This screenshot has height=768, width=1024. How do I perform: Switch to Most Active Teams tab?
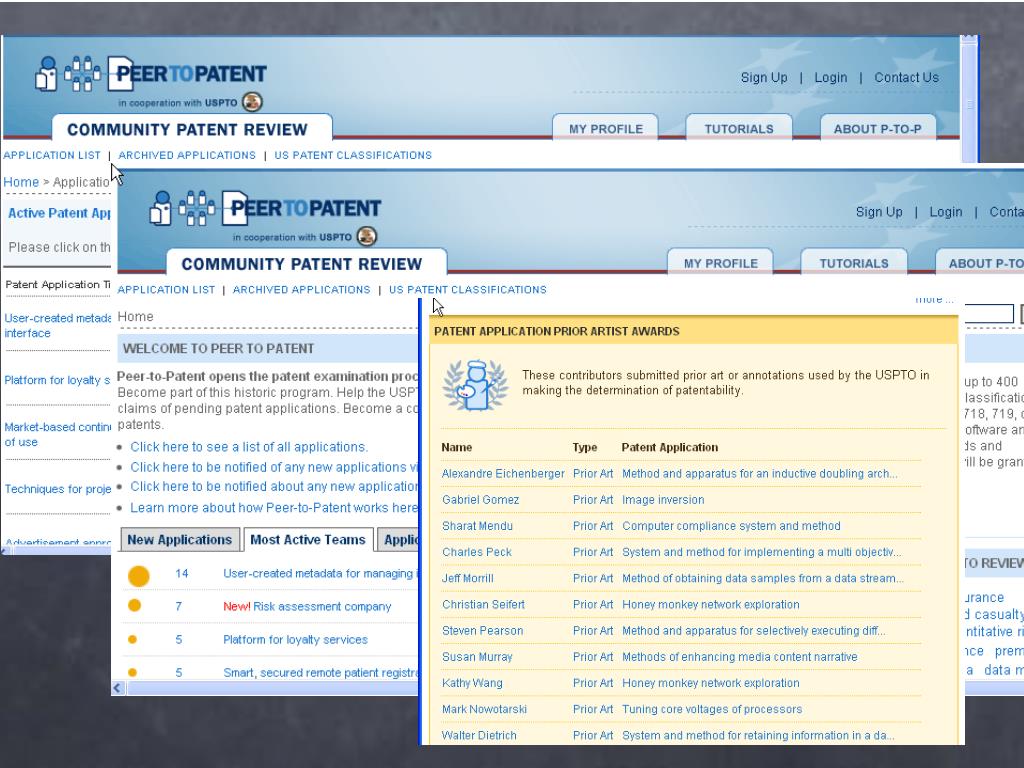tap(308, 539)
